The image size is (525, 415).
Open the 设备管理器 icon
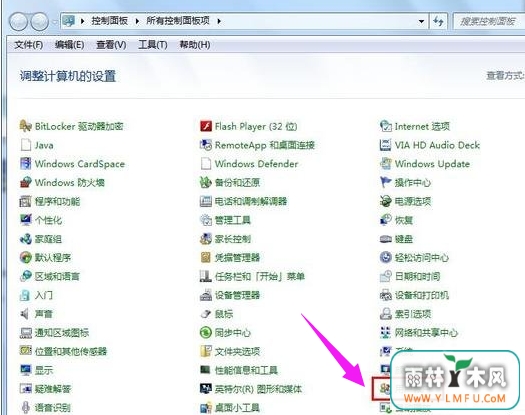206,295
